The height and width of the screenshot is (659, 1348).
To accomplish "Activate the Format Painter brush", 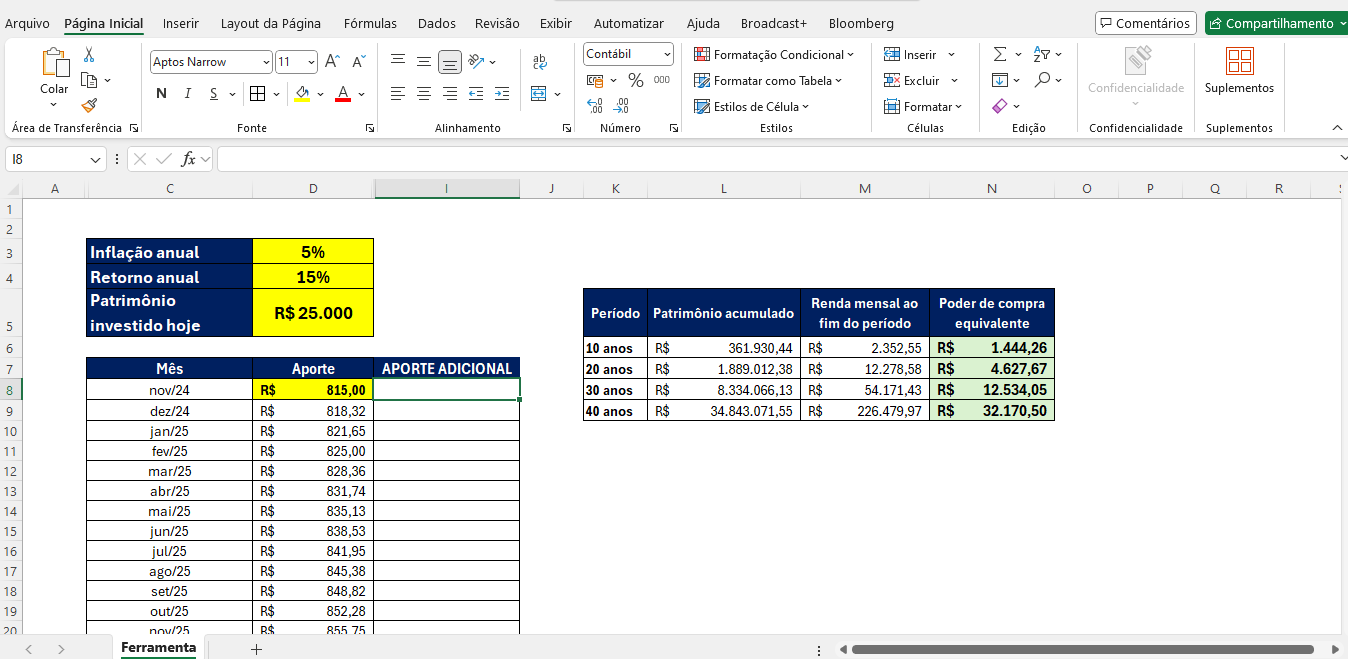I will (89, 105).
